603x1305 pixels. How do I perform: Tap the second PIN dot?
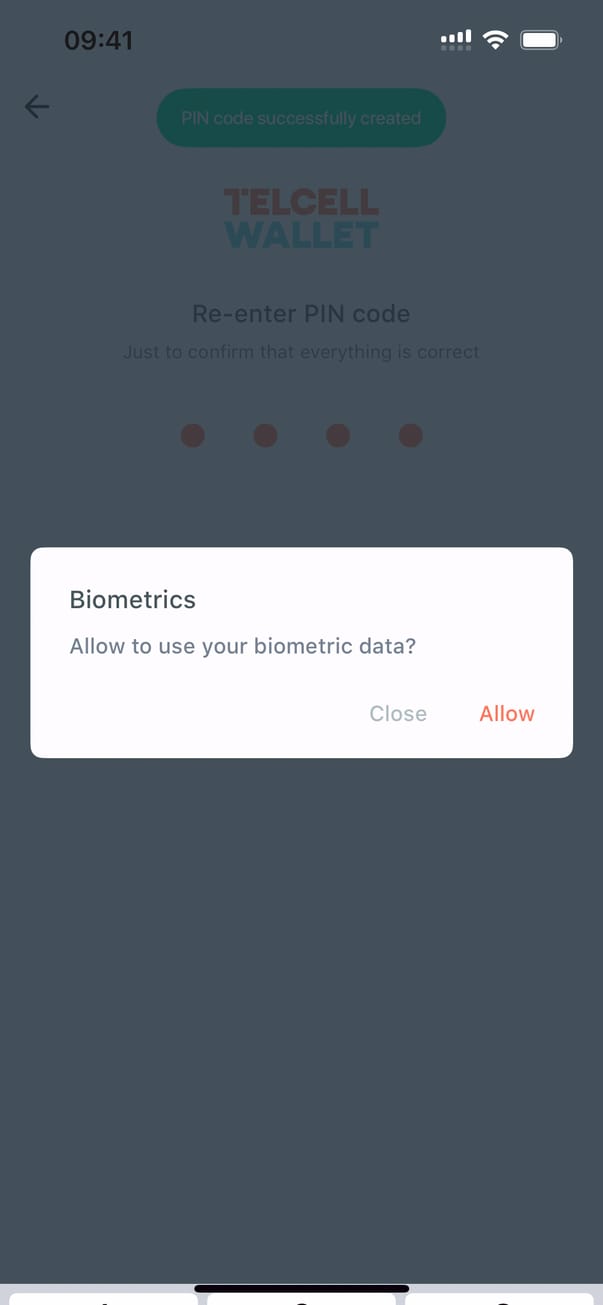coord(265,435)
